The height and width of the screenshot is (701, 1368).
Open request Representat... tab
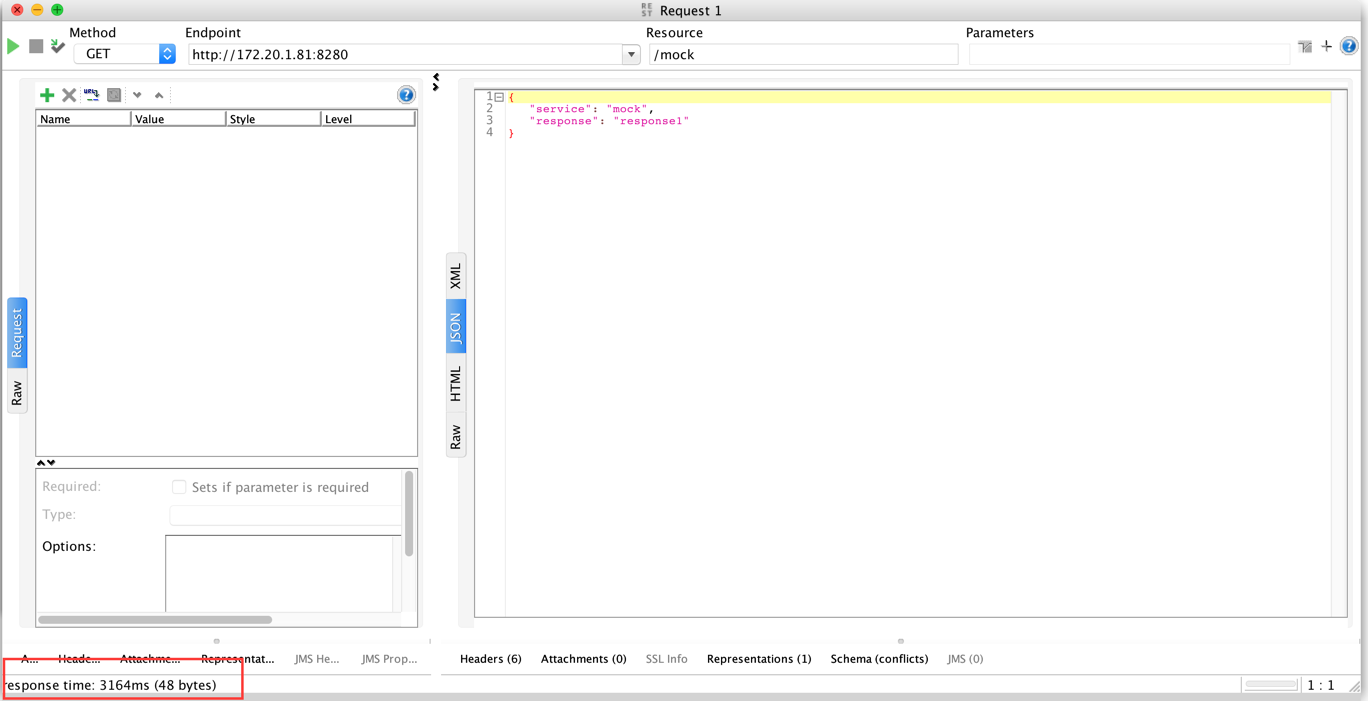(x=237, y=659)
